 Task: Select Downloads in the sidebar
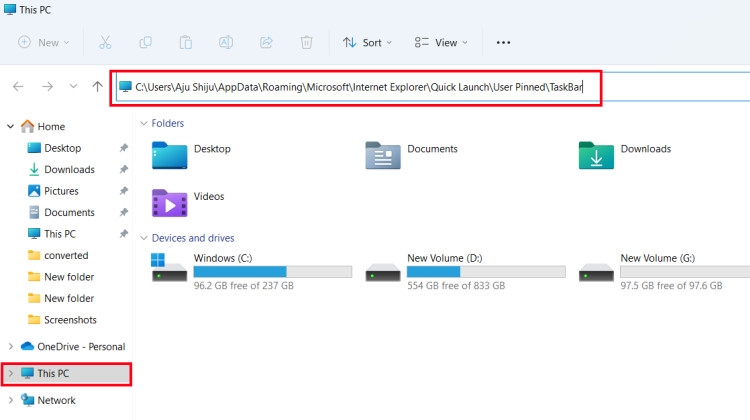(69, 169)
